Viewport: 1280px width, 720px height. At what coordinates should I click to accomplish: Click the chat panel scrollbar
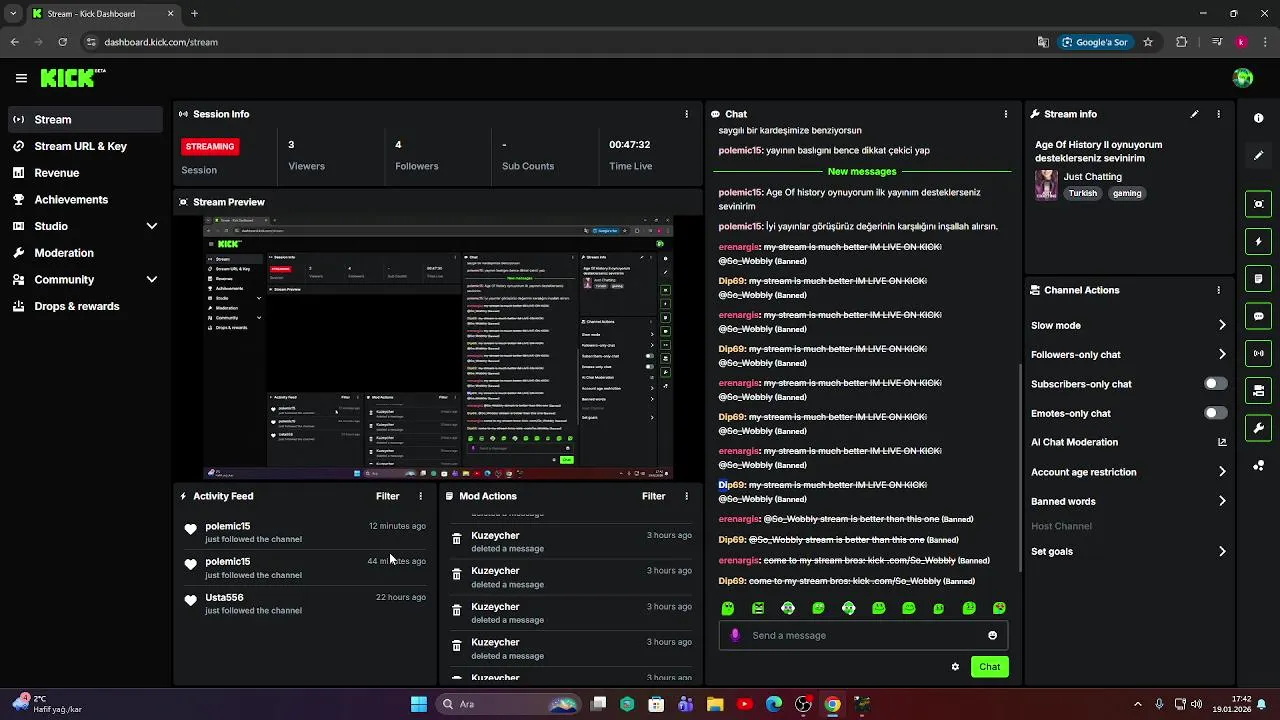[x=1019, y=467]
